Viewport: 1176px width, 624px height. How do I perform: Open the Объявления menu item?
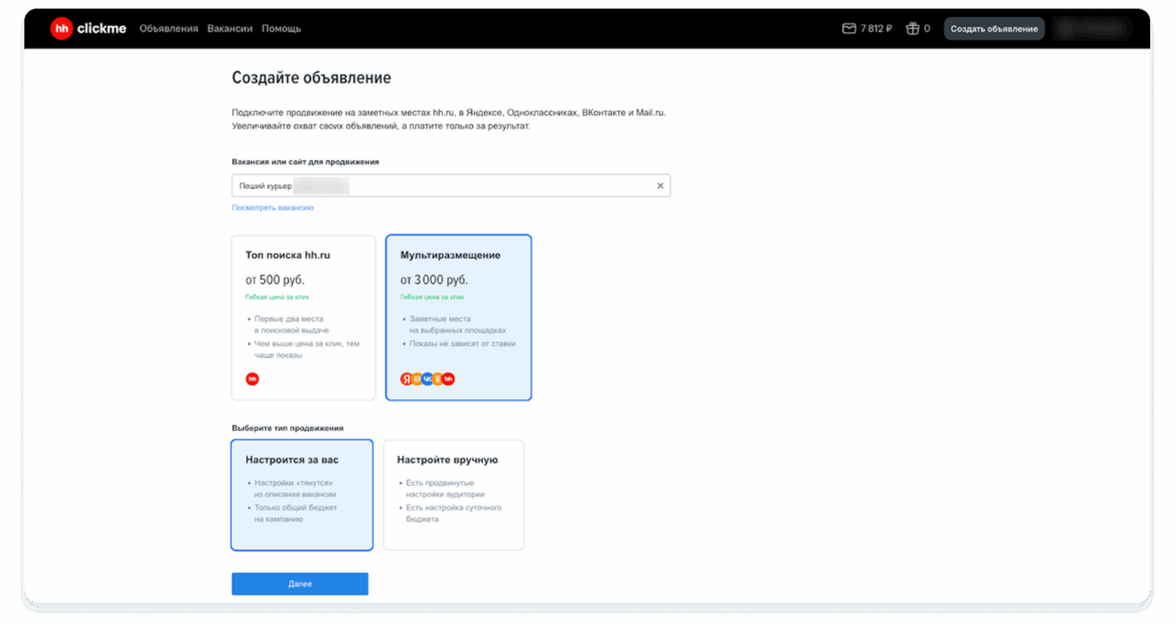click(169, 29)
